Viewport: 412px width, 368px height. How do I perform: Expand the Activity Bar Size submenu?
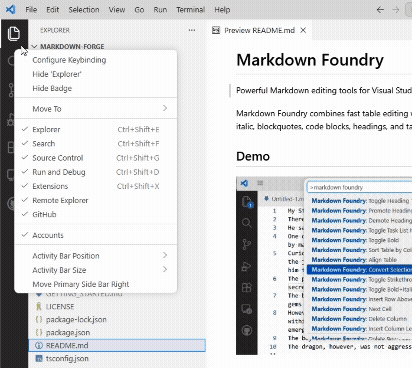pos(96,270)
